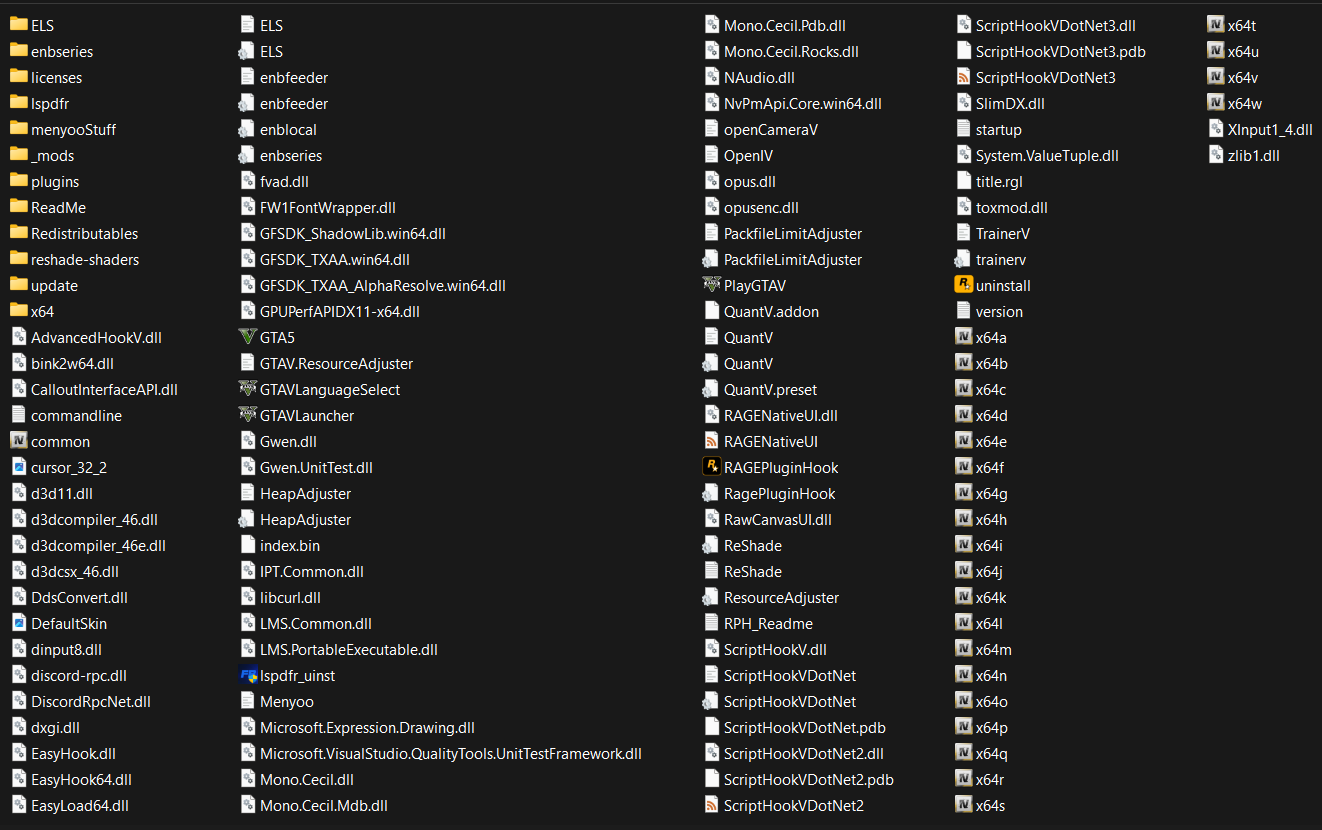Select the x64t archive icon
1322x830 pixels.
1216,25
